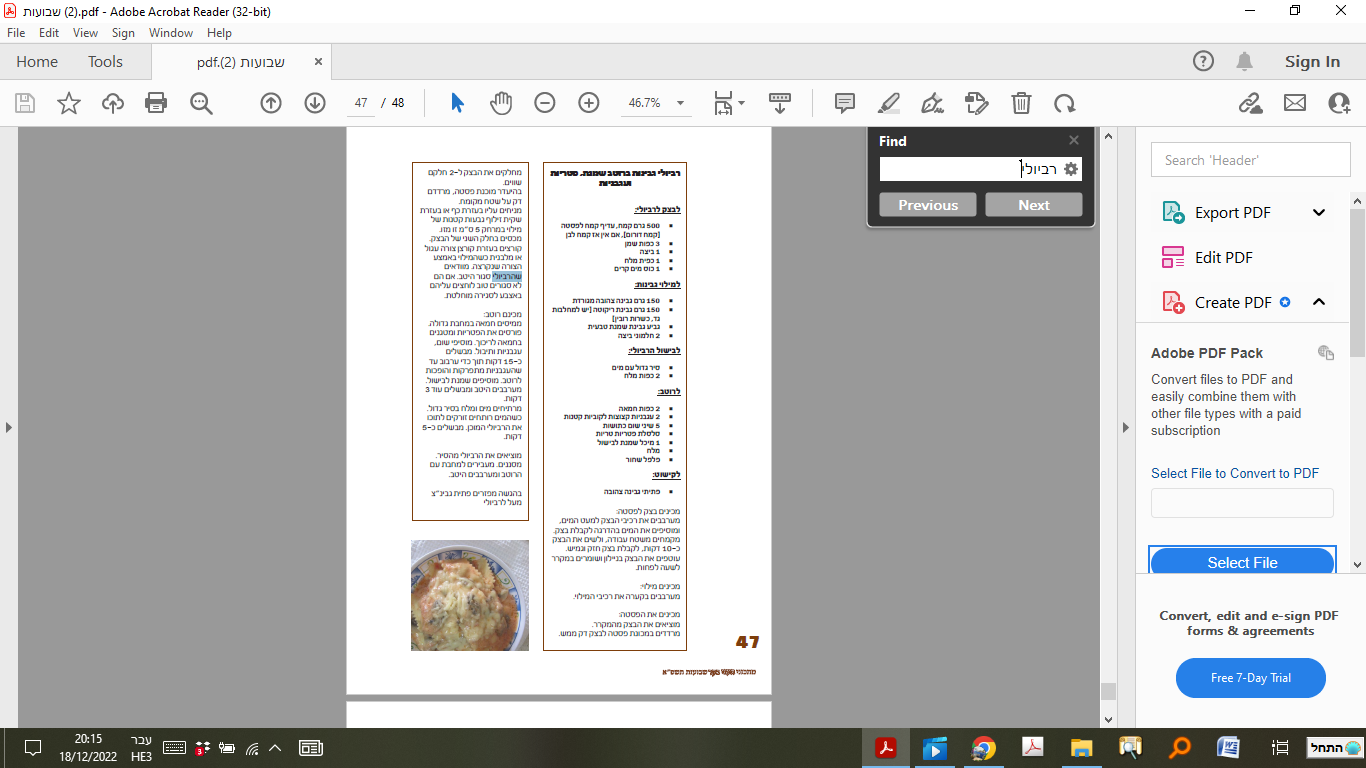
Task: Go to next page with down arrow
Action: (315, 103)
